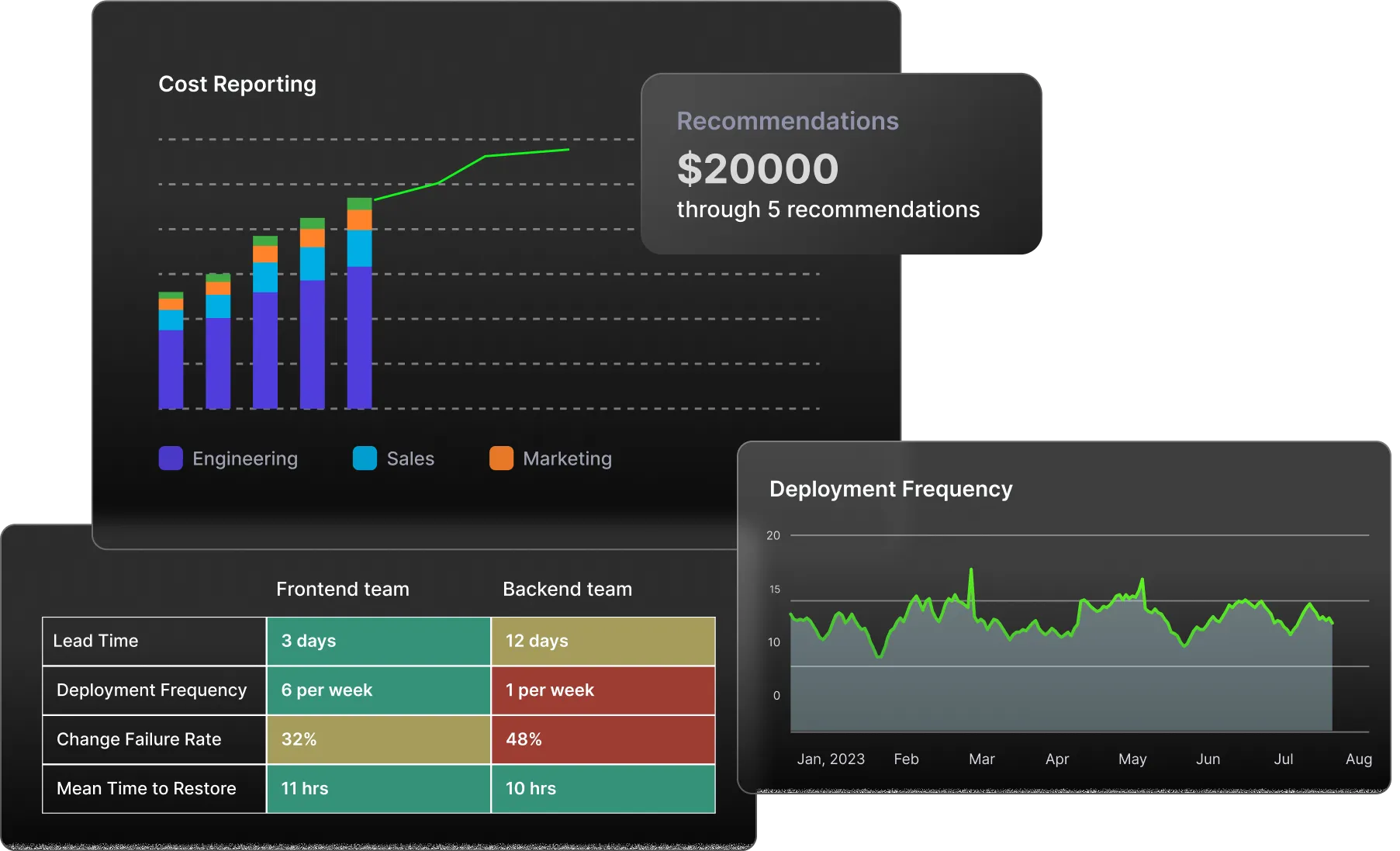Click the first stacked bar on the chart

(170, 349)
